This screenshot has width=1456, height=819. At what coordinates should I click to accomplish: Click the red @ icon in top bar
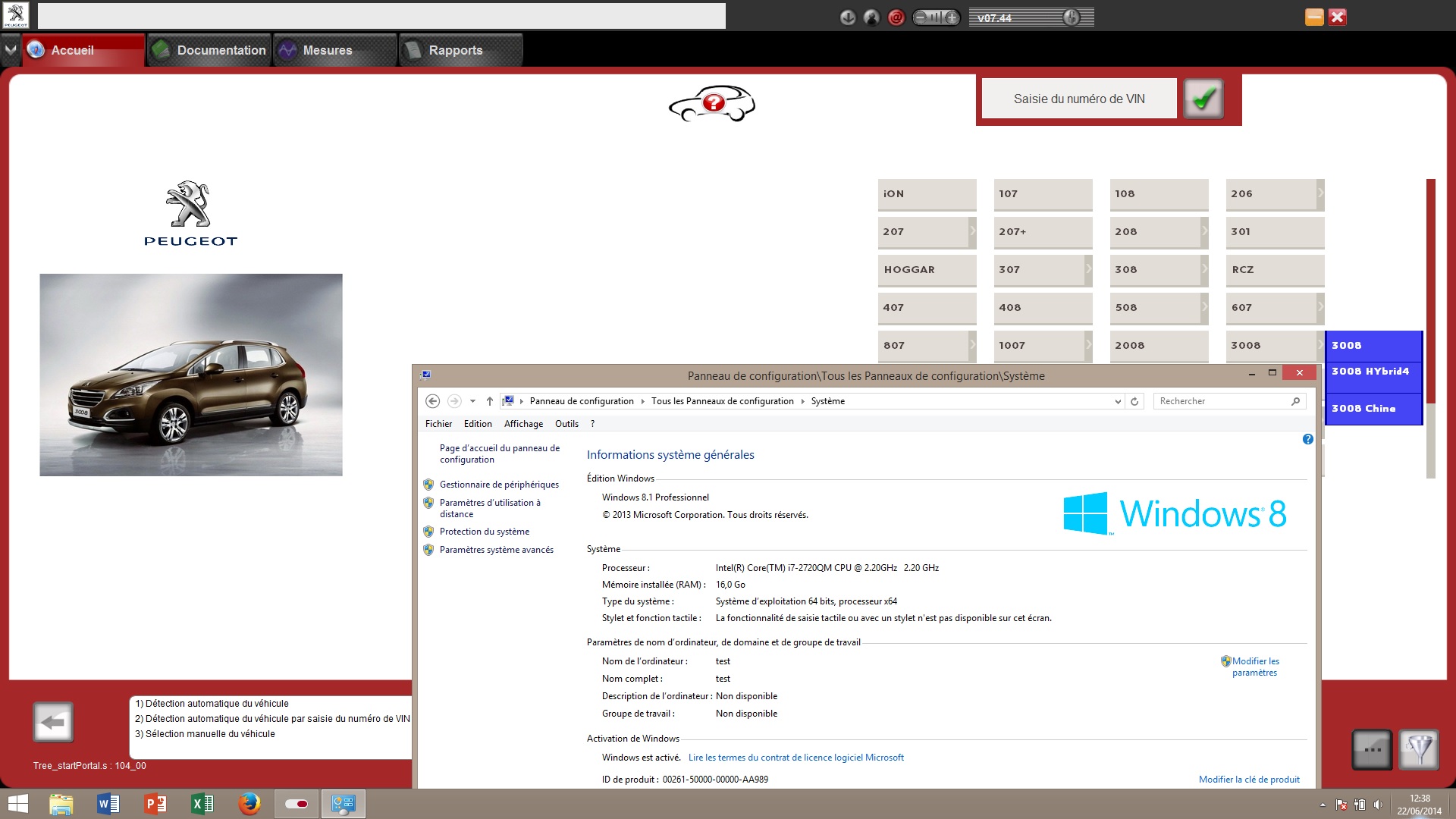896,17
